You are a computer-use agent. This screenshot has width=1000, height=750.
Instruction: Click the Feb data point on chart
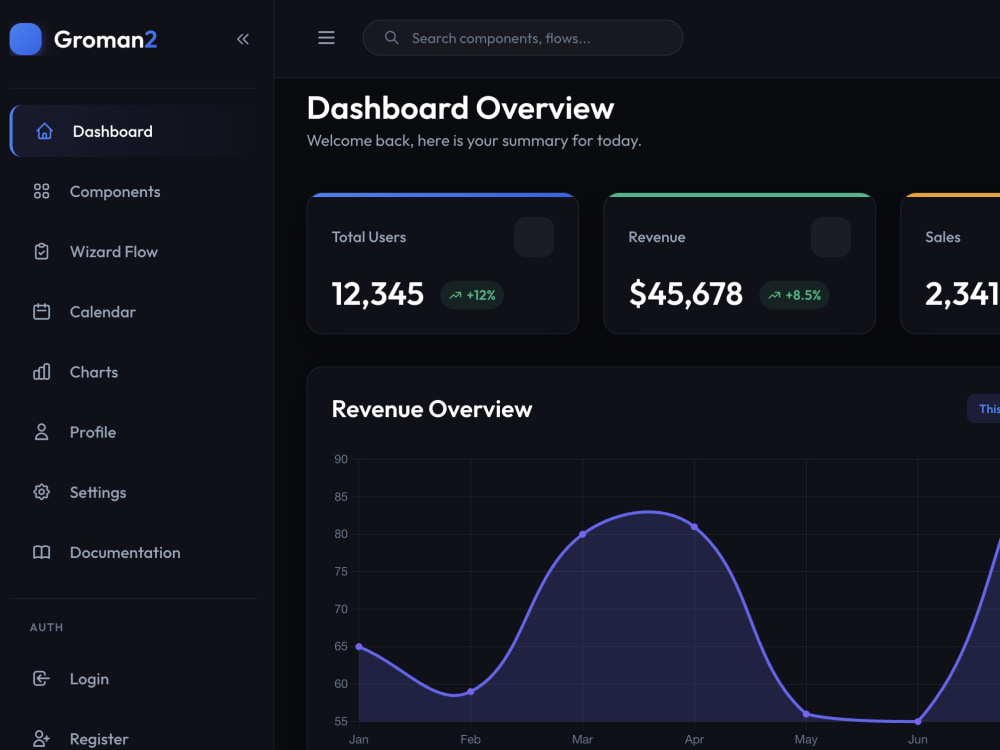(471, 691)
